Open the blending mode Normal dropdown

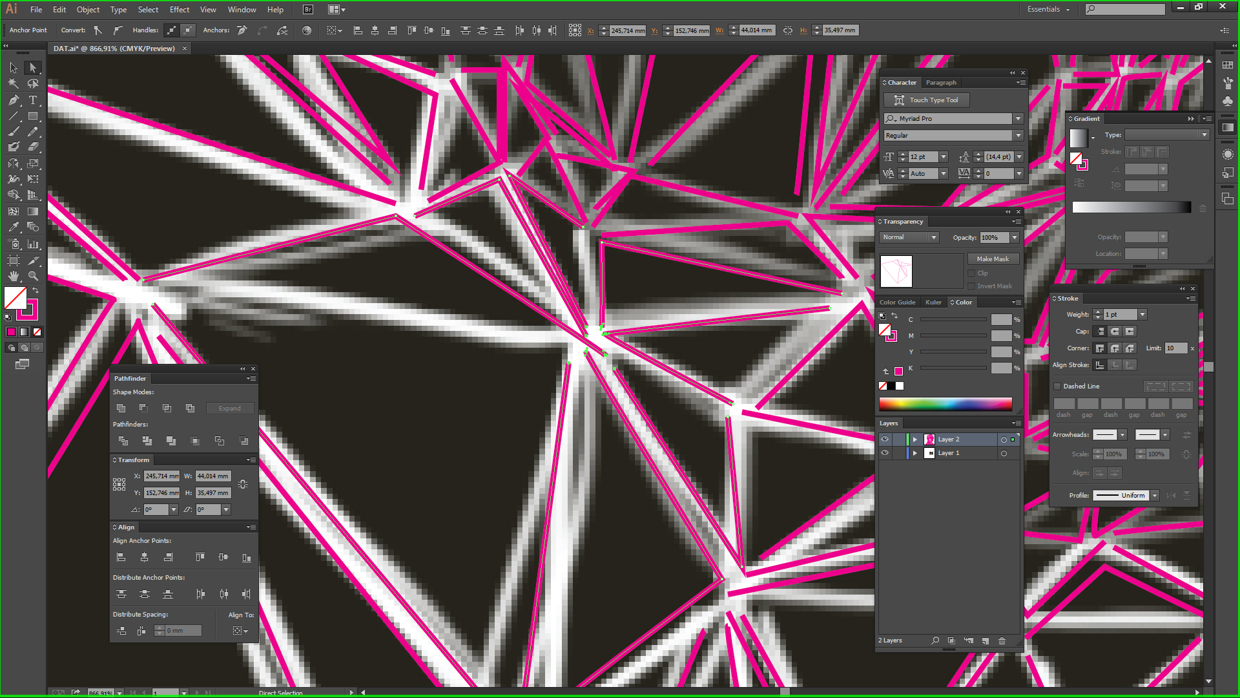909,238
